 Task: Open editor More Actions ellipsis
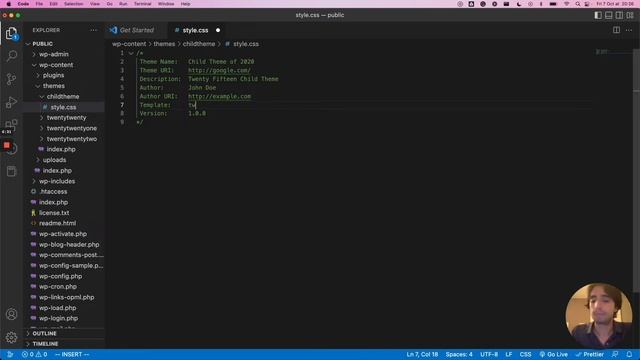tap(629, 30)
